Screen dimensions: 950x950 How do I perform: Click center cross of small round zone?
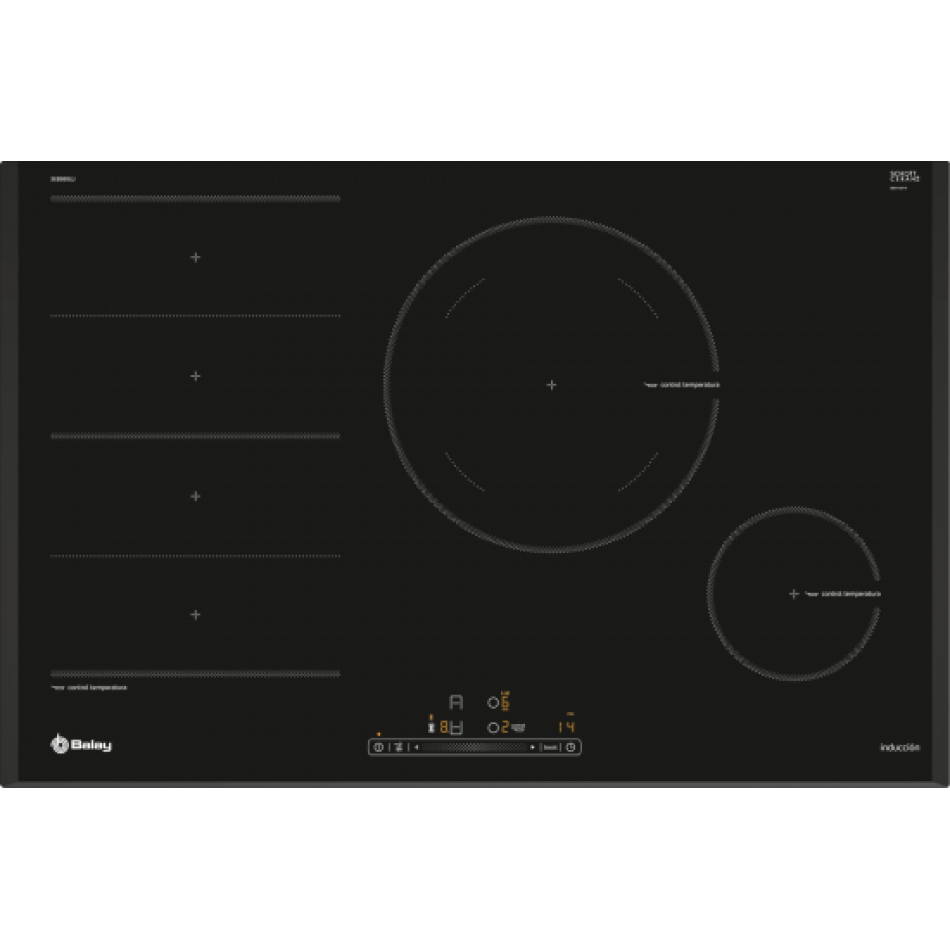click(x=794, y=593)
